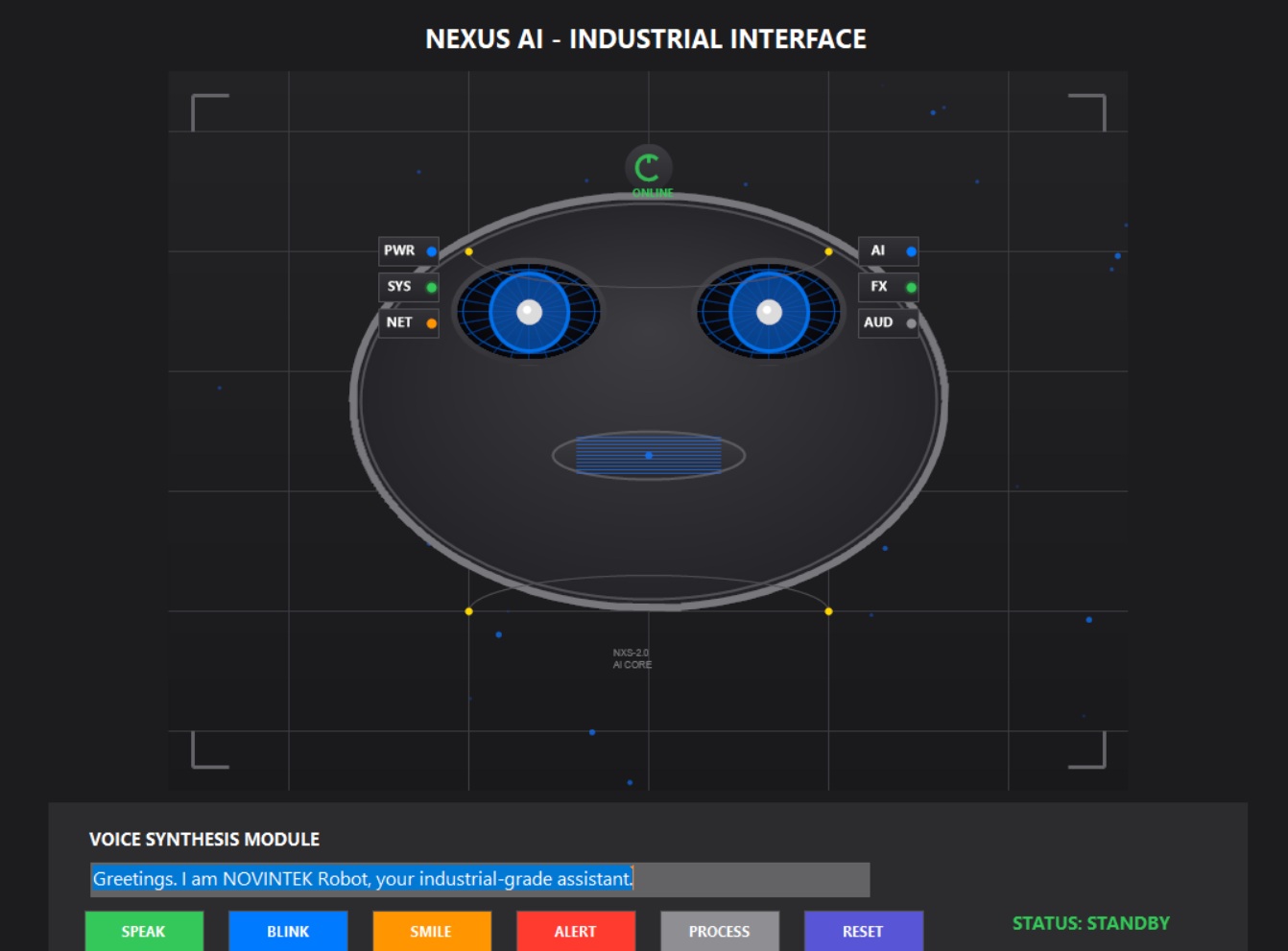Click the yellow calibration dot near left temple

coord(467,250)
